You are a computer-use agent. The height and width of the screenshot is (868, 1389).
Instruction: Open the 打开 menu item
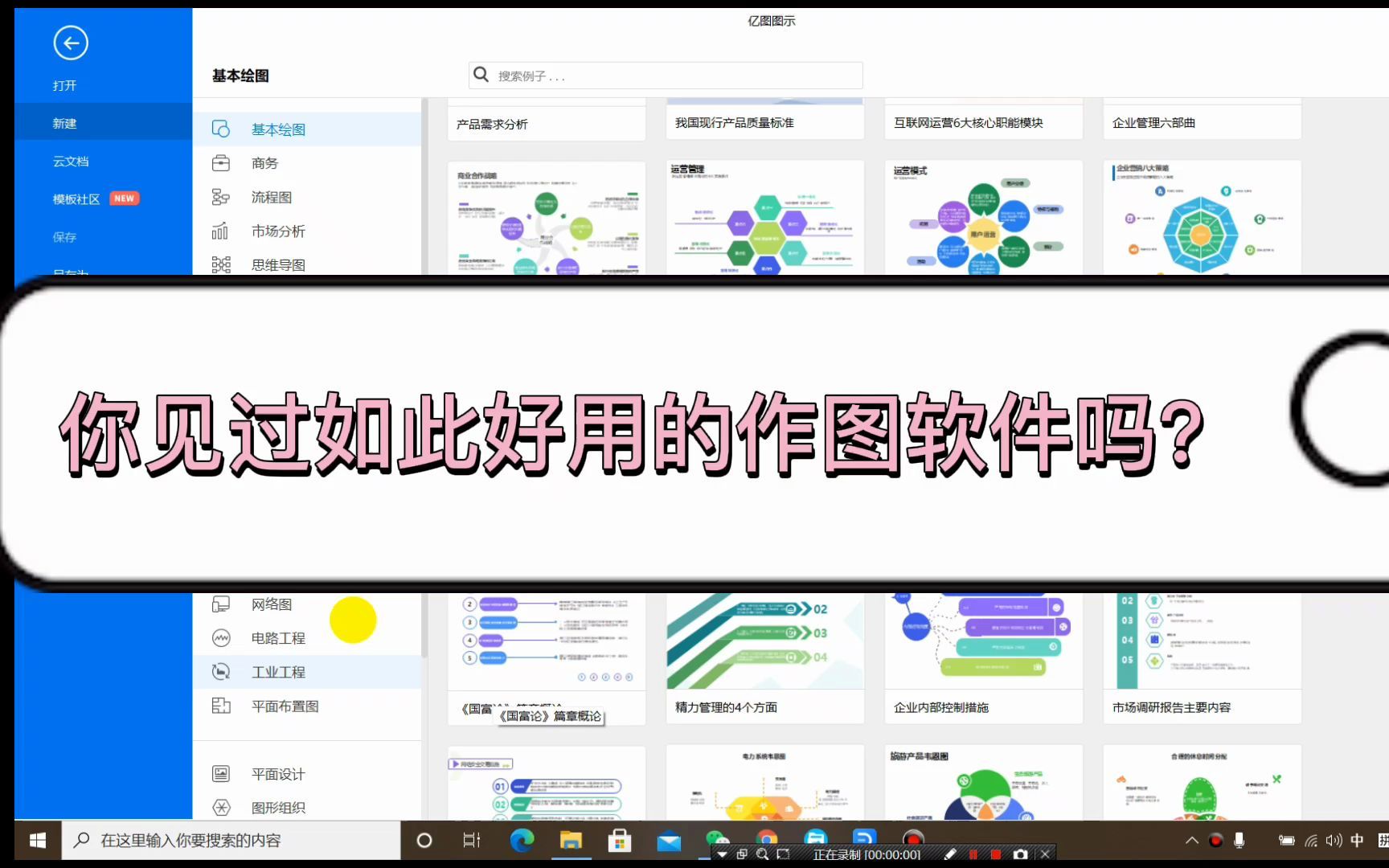[64, 85]
